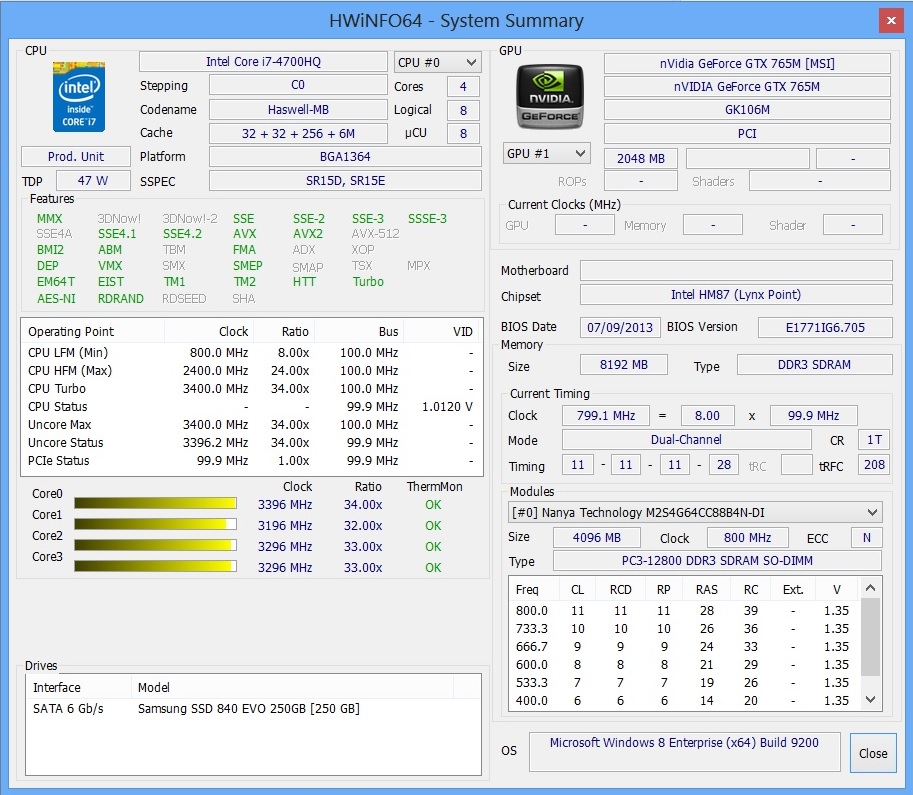Click the tRFC 208 field
Viewport: 913px width, 795px height.
pos(874,465)
